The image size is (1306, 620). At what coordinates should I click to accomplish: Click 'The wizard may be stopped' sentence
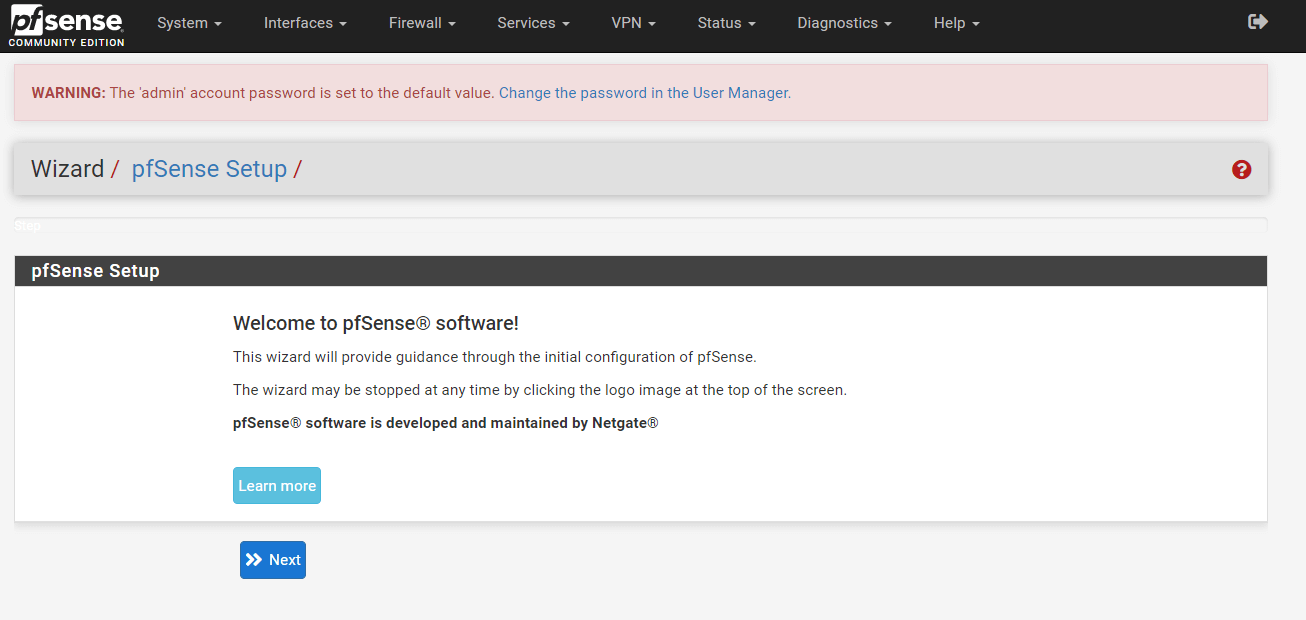pyautogui.click(x=540, y=390)
